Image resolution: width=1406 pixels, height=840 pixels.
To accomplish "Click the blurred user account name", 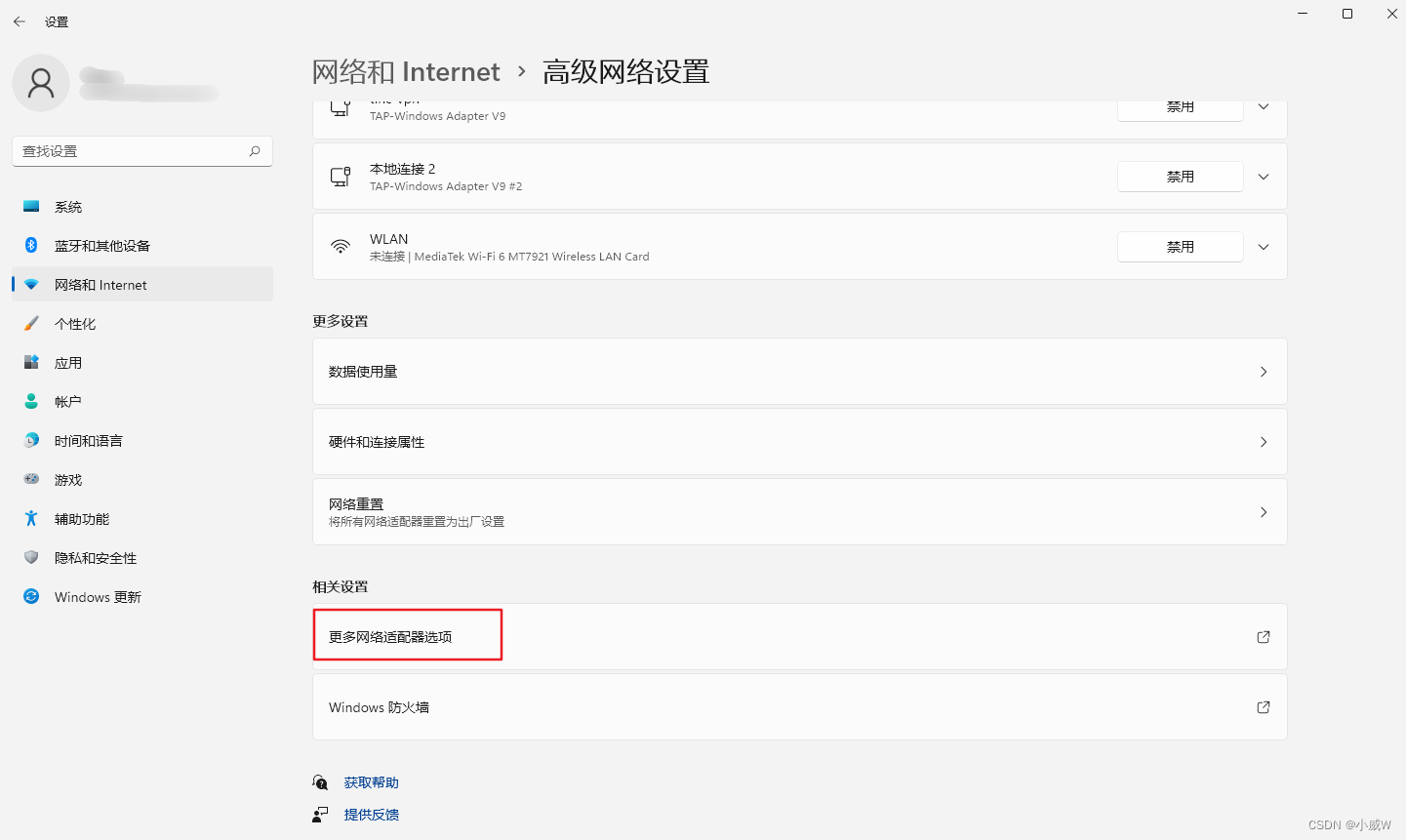I will pos(148,84).
